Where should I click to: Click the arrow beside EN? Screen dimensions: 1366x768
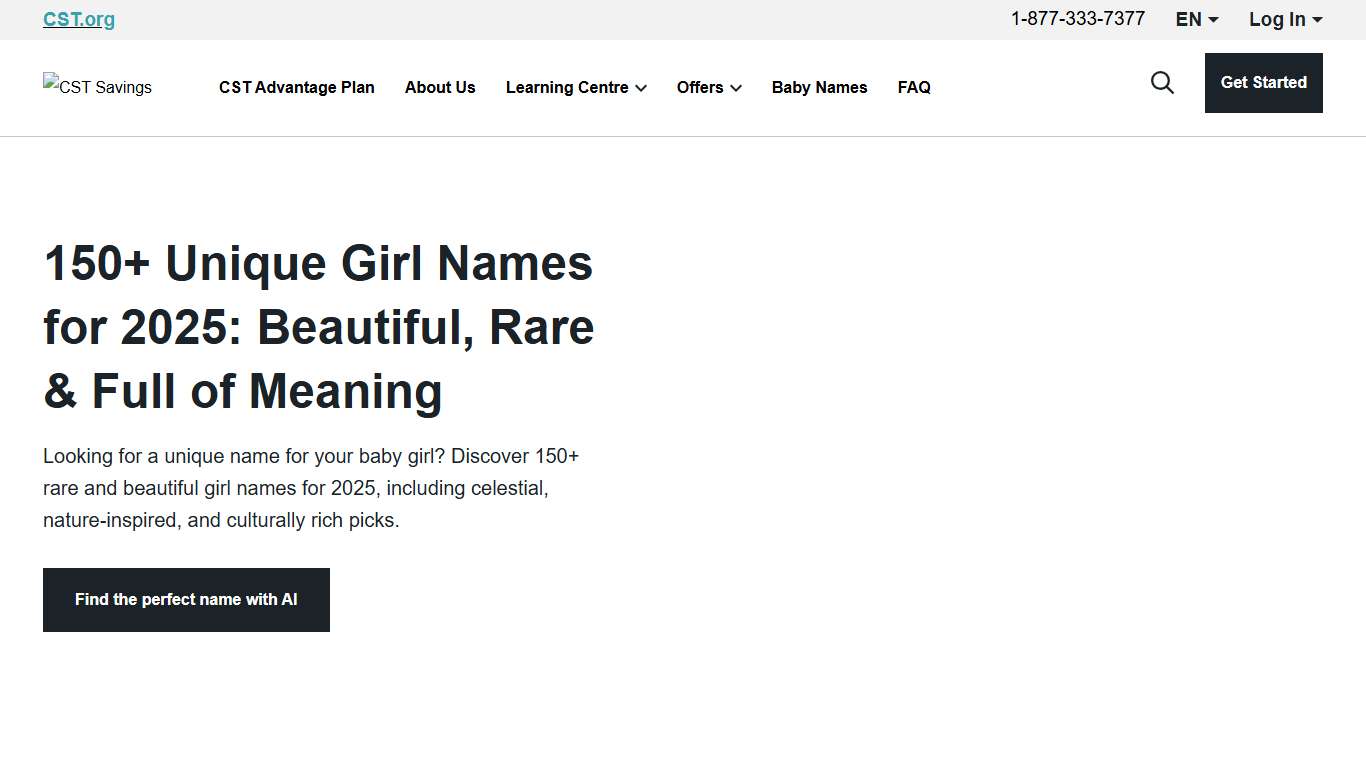(x=1214, y=20)
